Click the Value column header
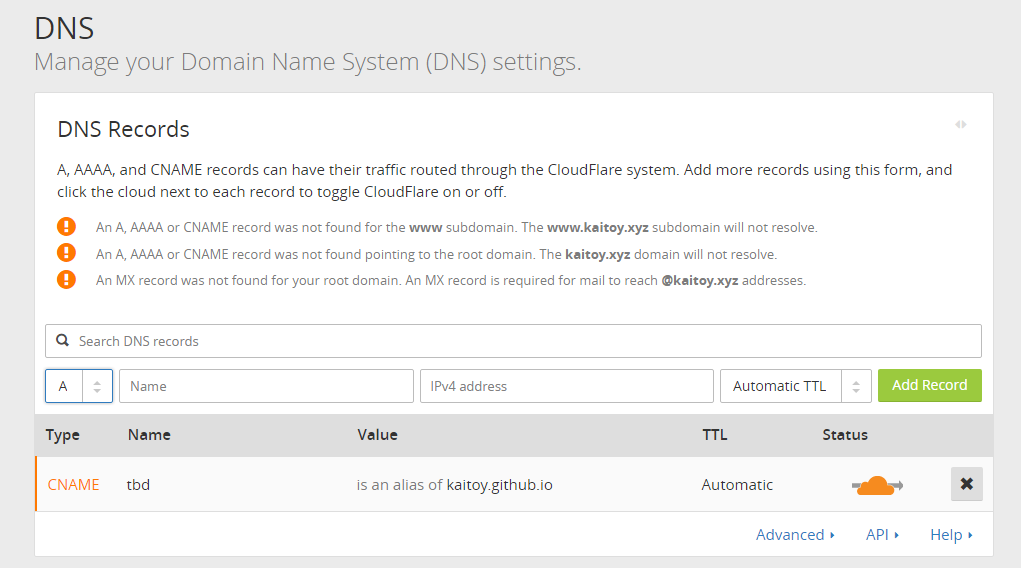1021x569 pixels. click(x=377, y=435)
